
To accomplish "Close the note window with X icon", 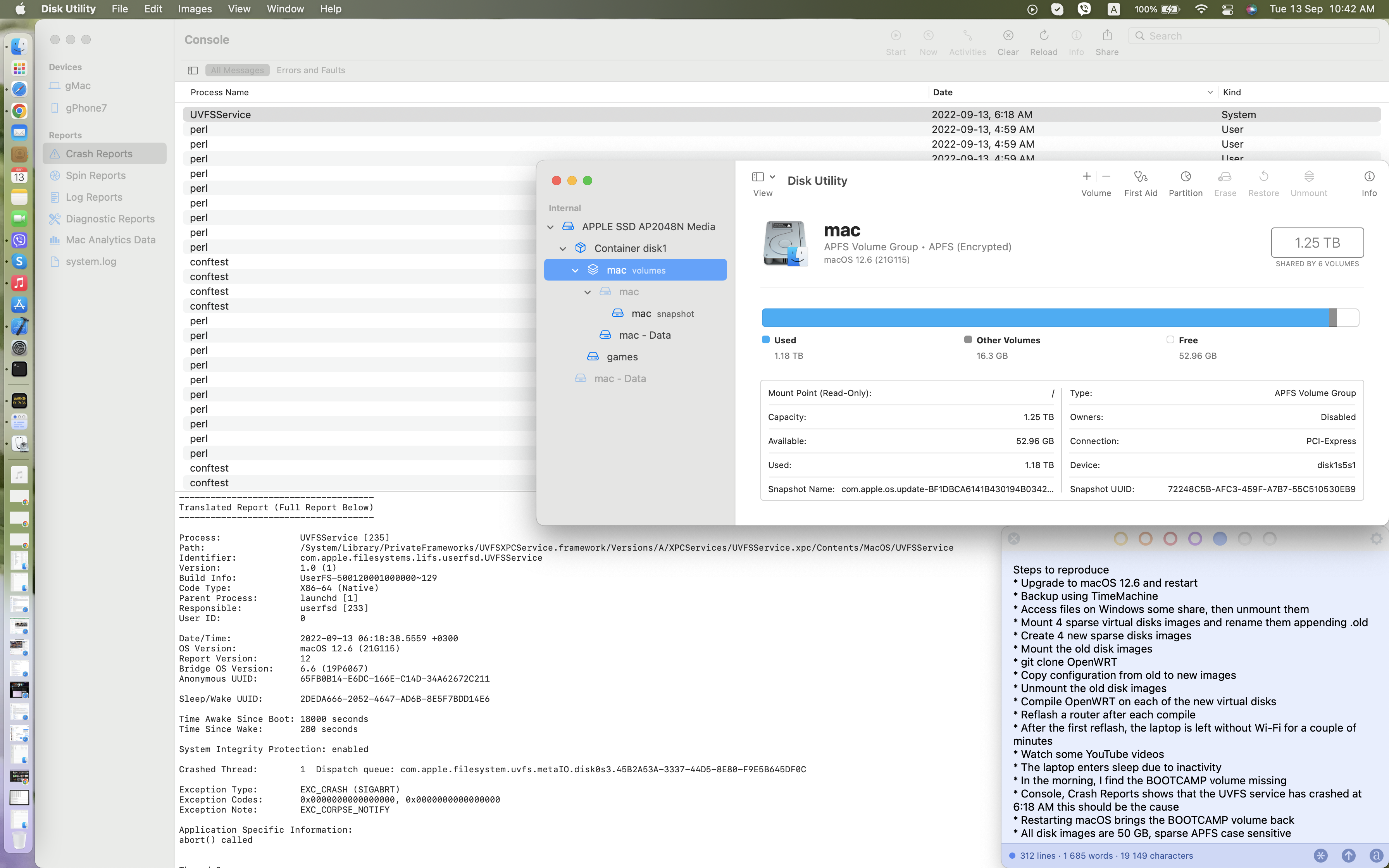I will tap(1013, 539).
